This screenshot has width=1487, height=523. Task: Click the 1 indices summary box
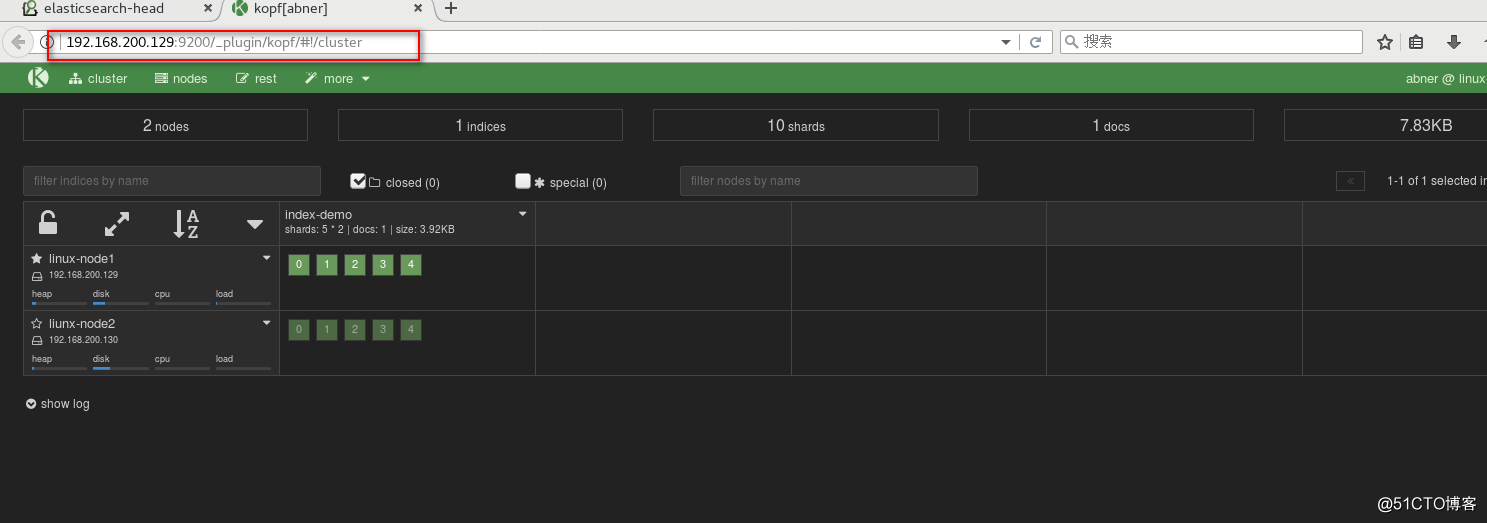click(x=480, y=125)
